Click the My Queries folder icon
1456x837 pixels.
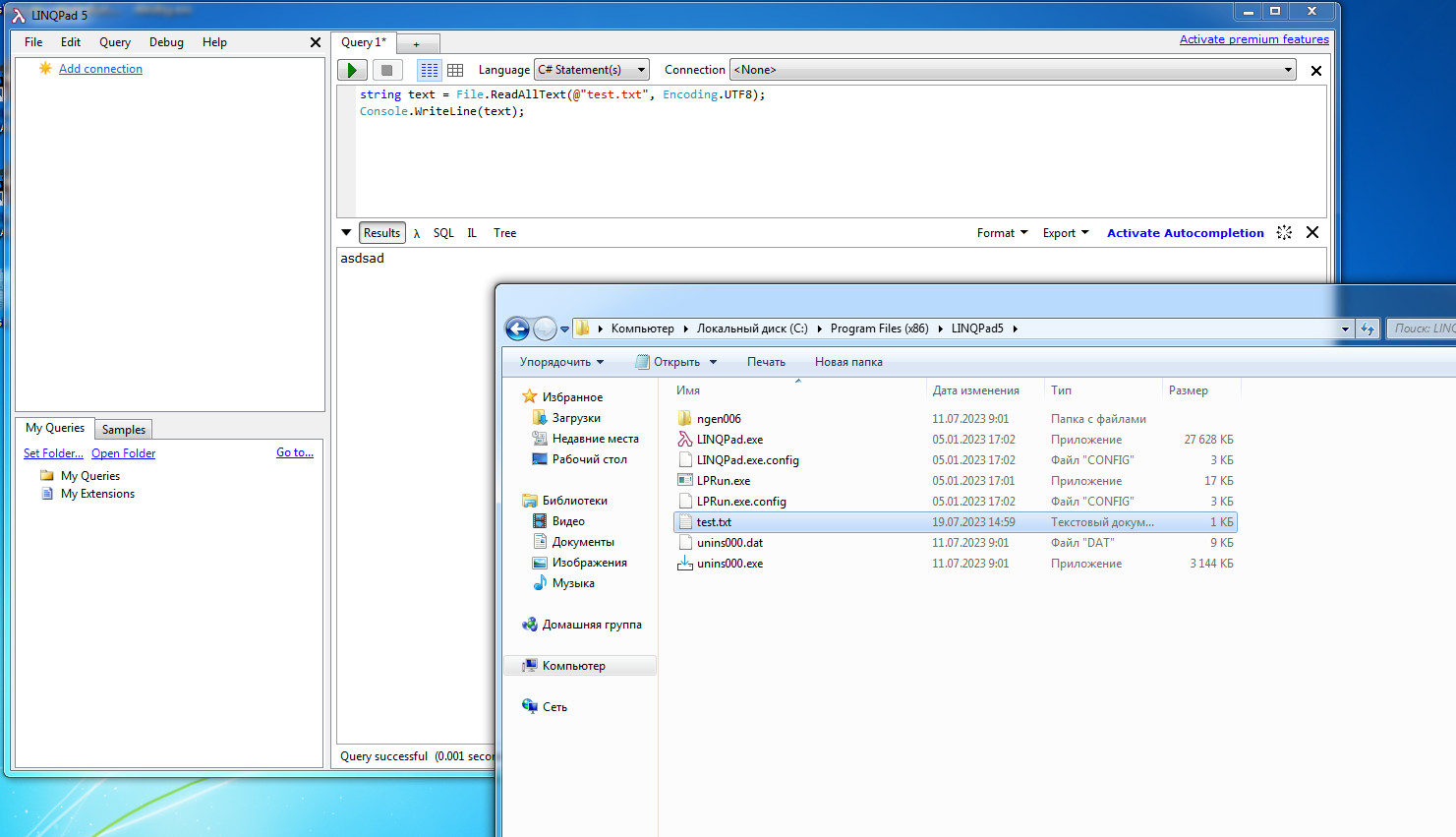pos(47,475)
